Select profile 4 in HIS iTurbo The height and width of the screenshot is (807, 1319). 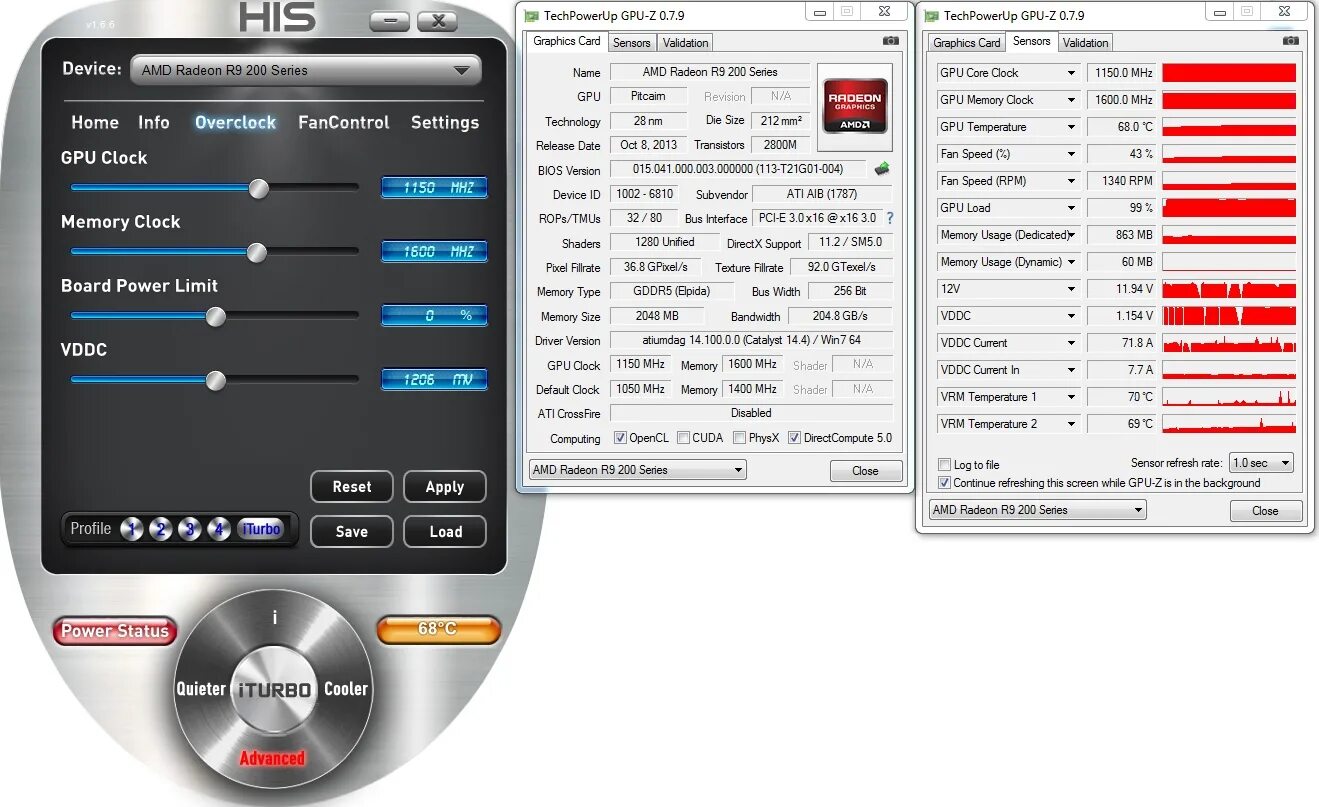coord(219,530)
